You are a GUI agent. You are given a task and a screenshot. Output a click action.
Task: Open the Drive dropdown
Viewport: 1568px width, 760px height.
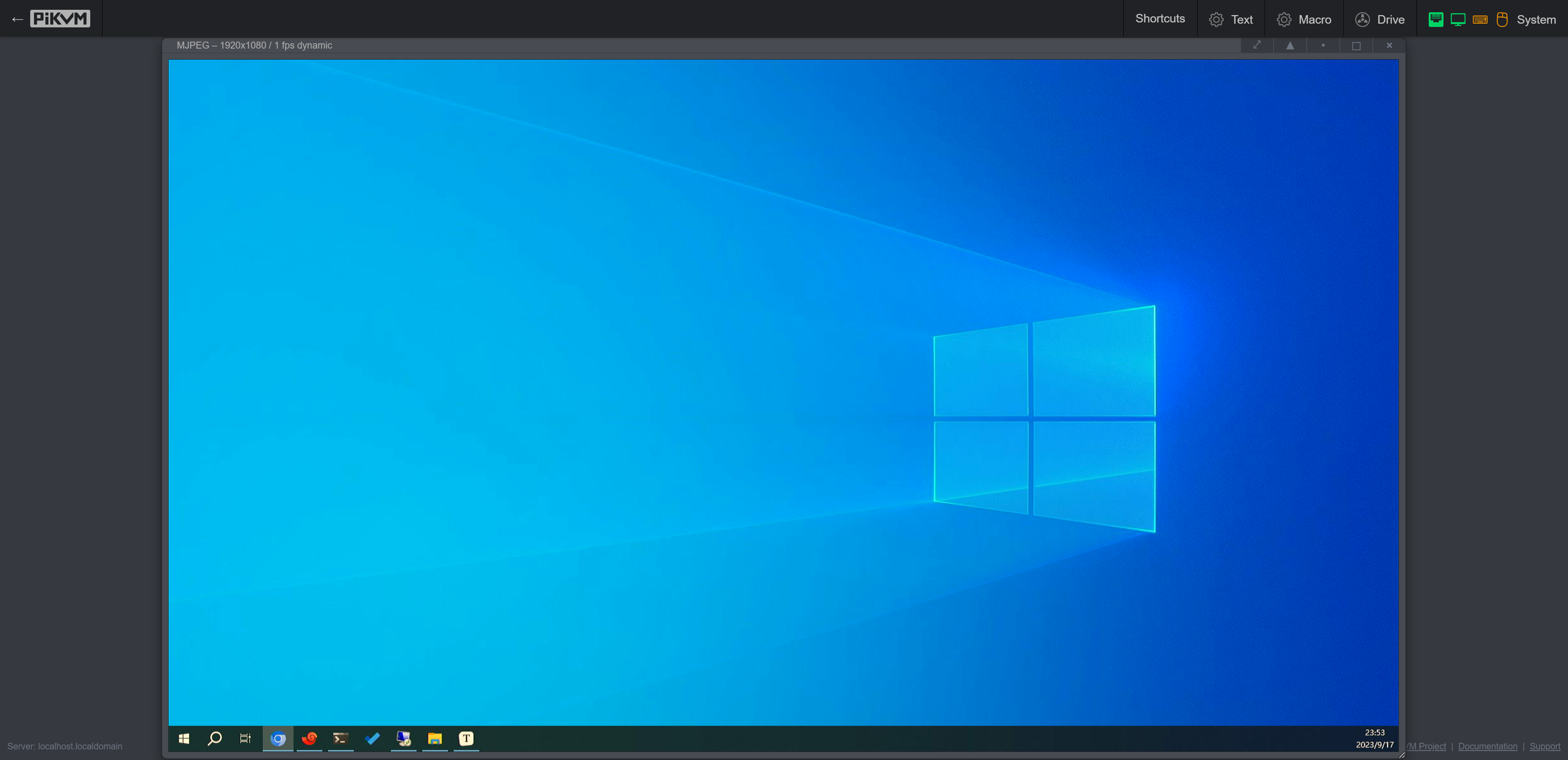point(1379,19)
